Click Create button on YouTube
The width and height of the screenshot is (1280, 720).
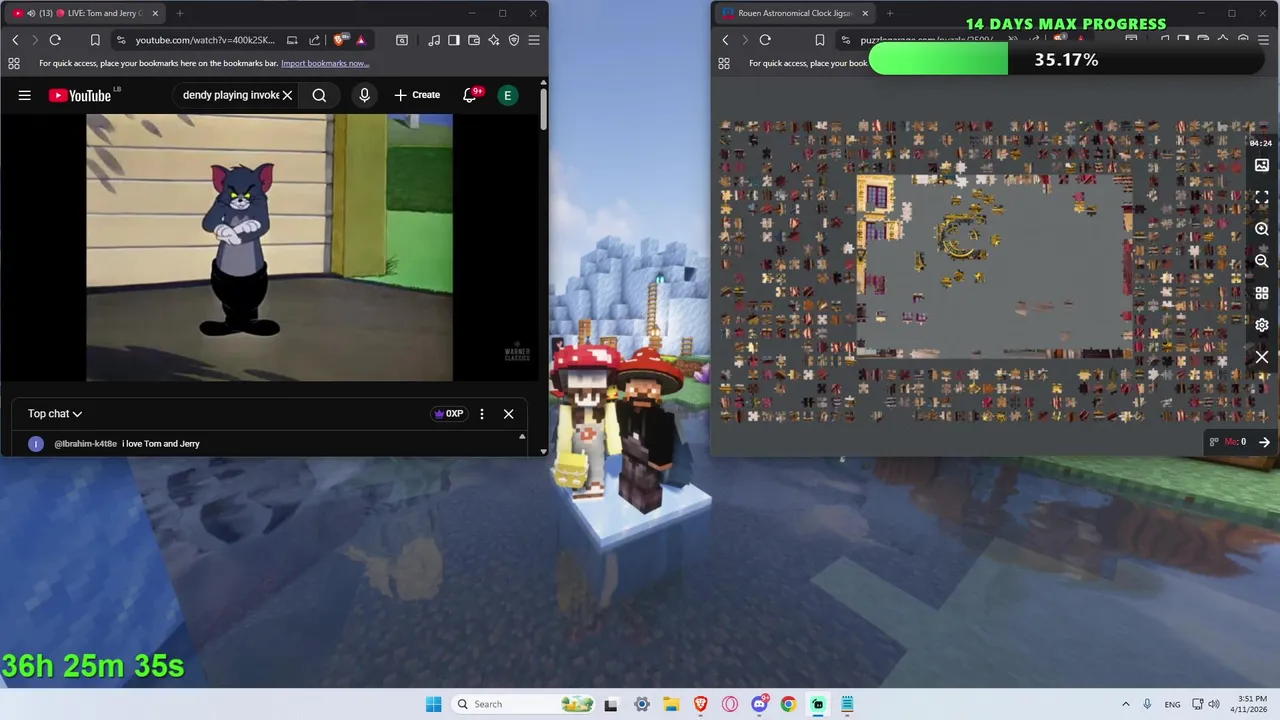pos(417,95)
